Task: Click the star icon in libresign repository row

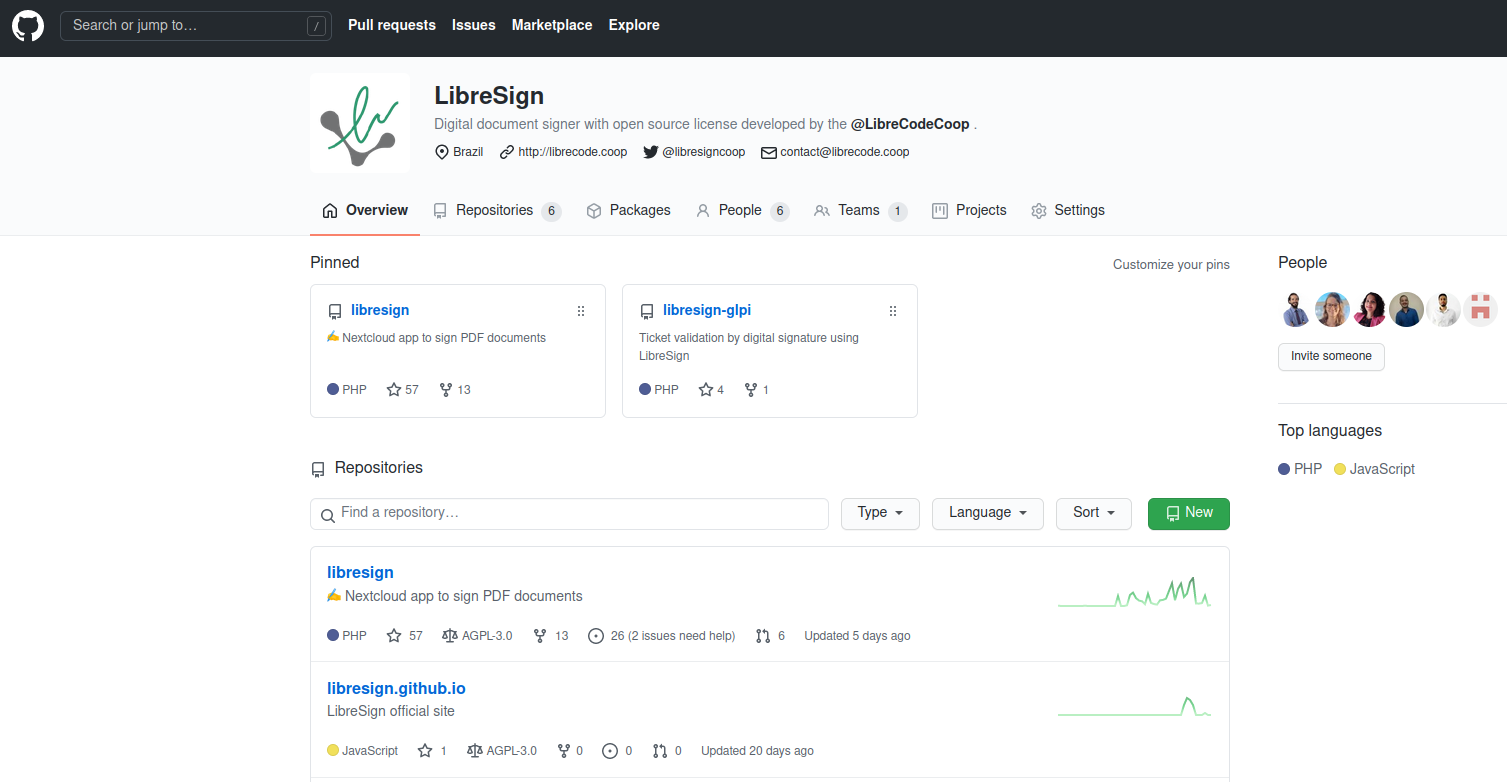Action: coord(394,636)
